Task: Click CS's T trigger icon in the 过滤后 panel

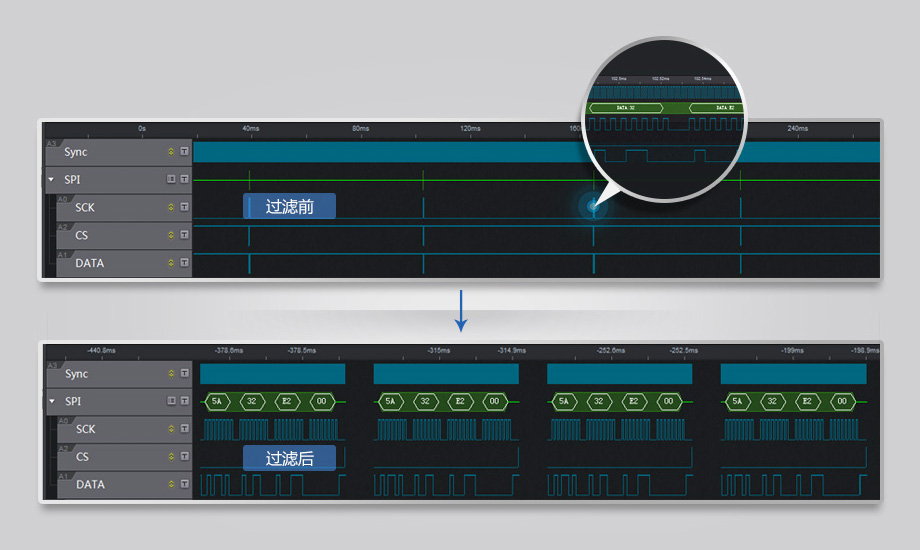Action: (184, 456)
